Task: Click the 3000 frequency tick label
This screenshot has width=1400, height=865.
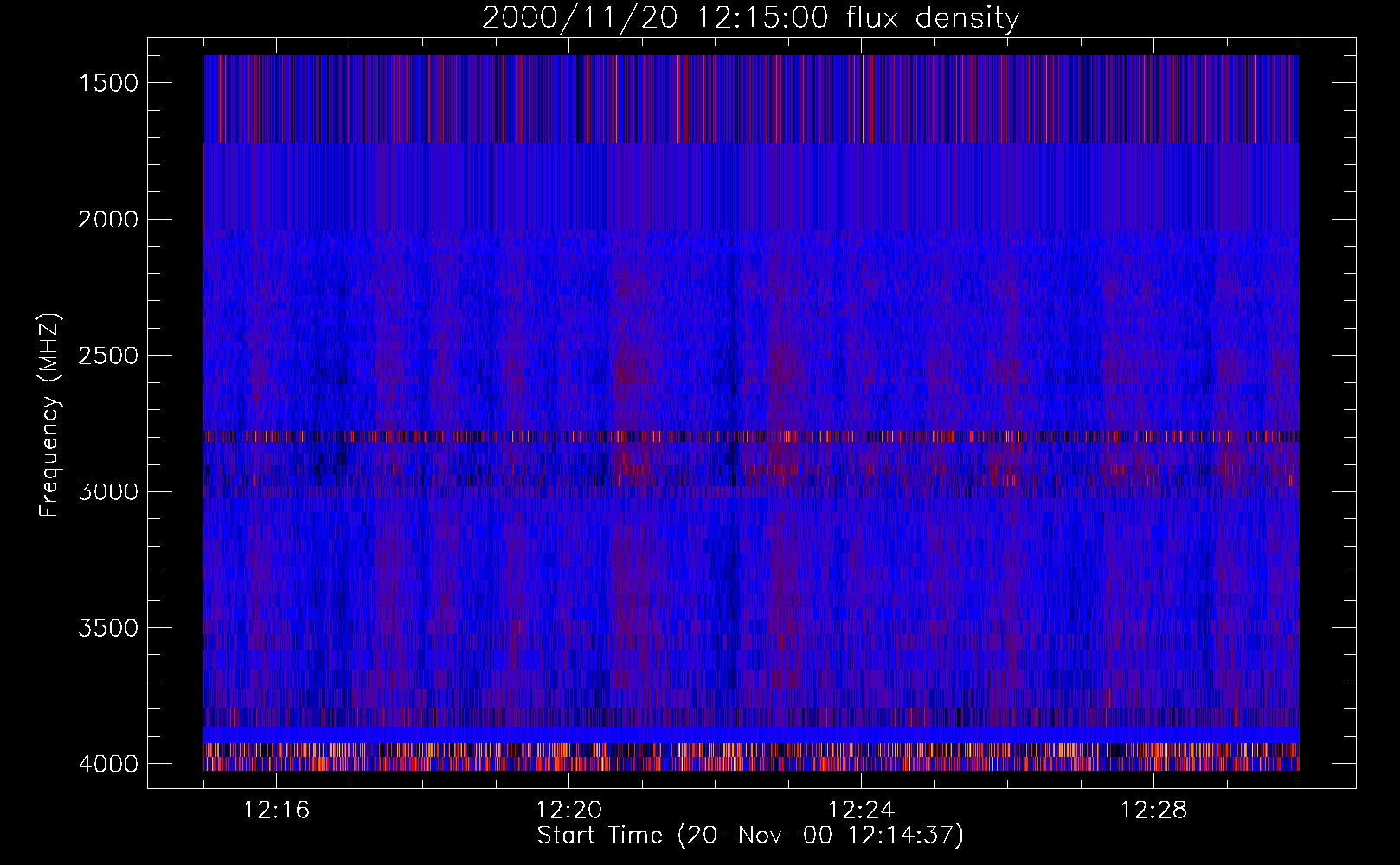Action: pyautogui.click(x=108, y=492)
